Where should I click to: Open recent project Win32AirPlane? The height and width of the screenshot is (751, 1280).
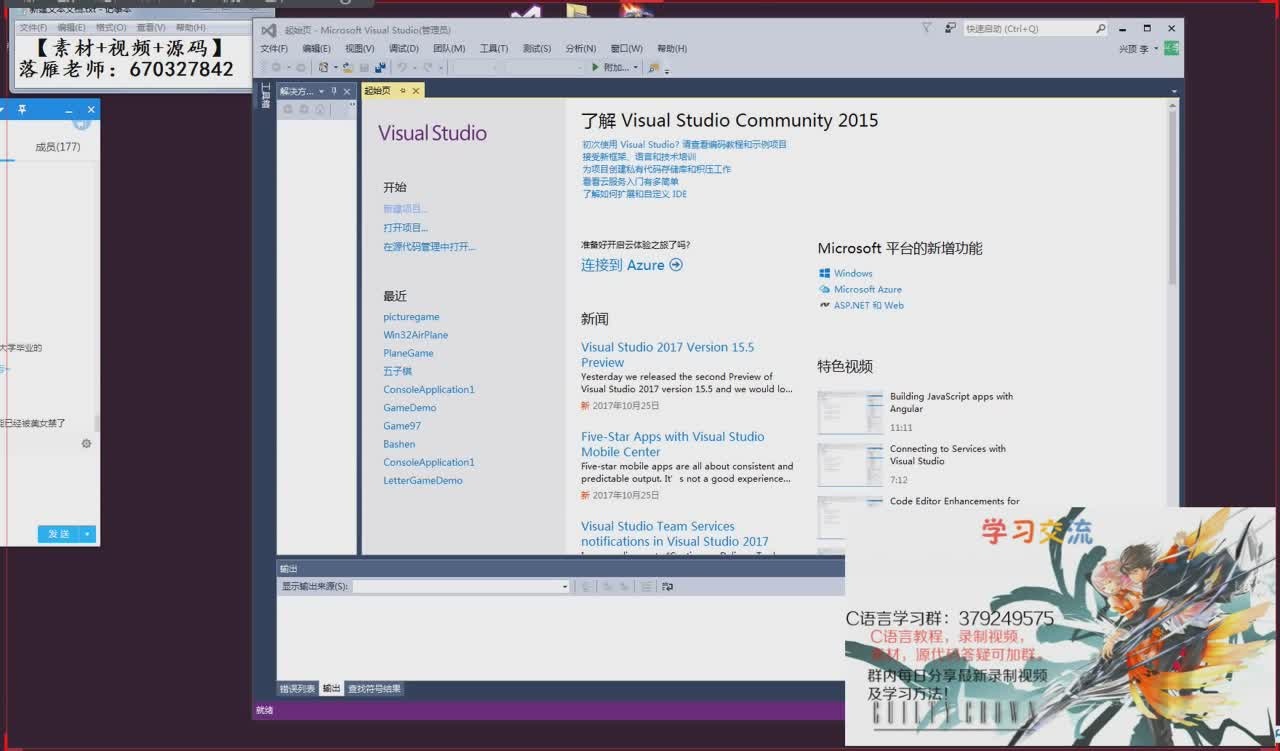tap(416, 335)
